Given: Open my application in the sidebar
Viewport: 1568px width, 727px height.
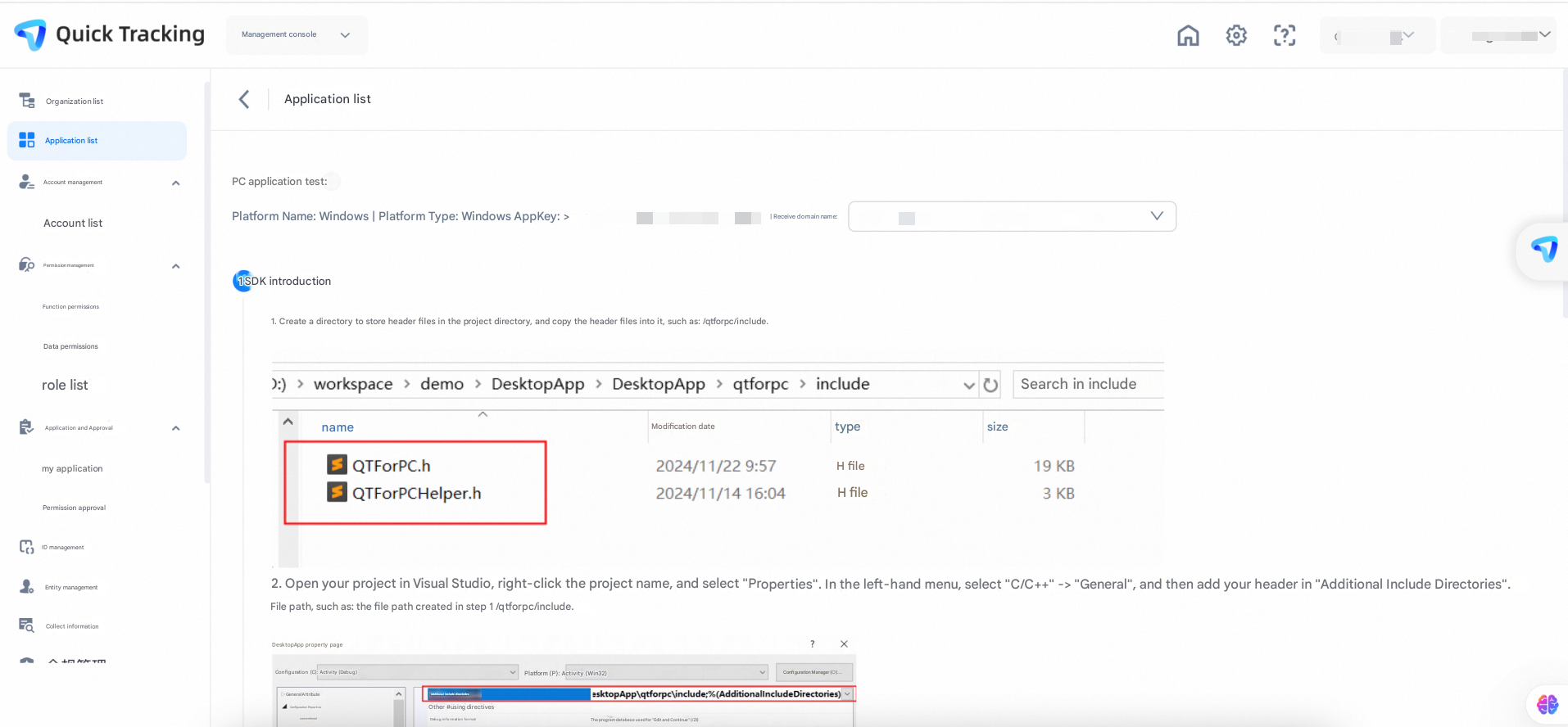Looking at the screenshot, I should [x=72, y=469].
